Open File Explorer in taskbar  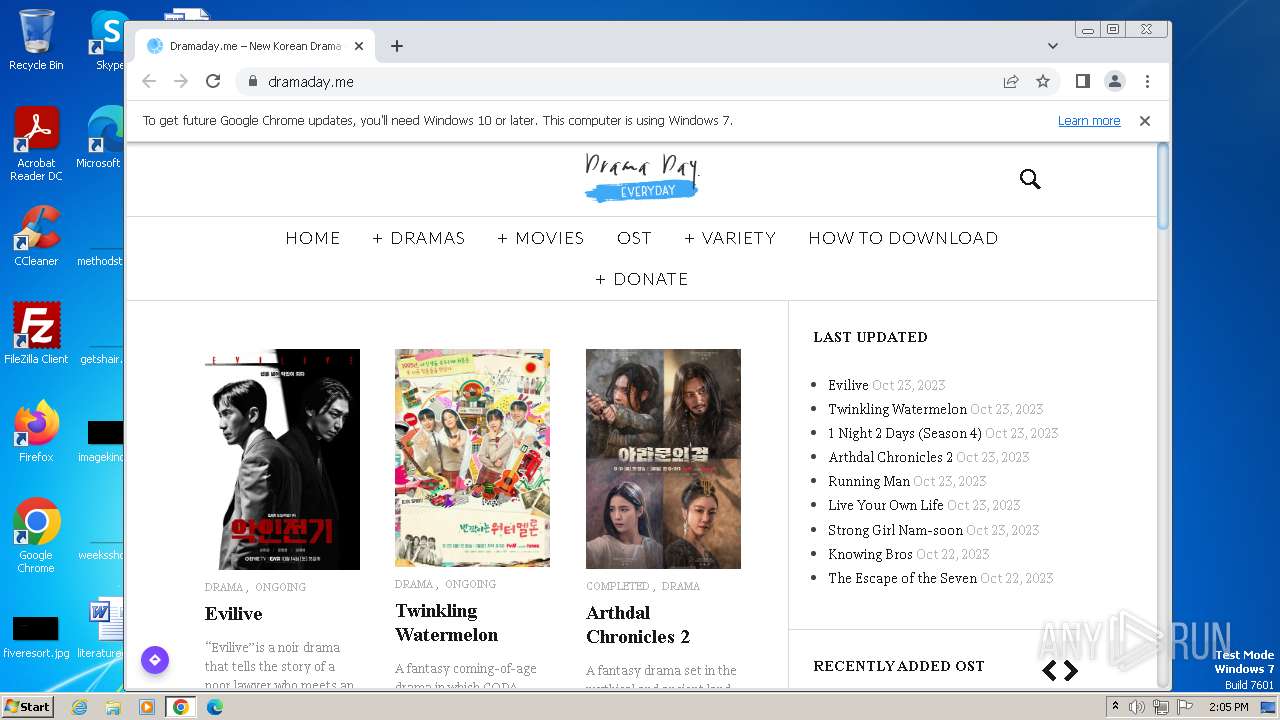coord(113,707)
